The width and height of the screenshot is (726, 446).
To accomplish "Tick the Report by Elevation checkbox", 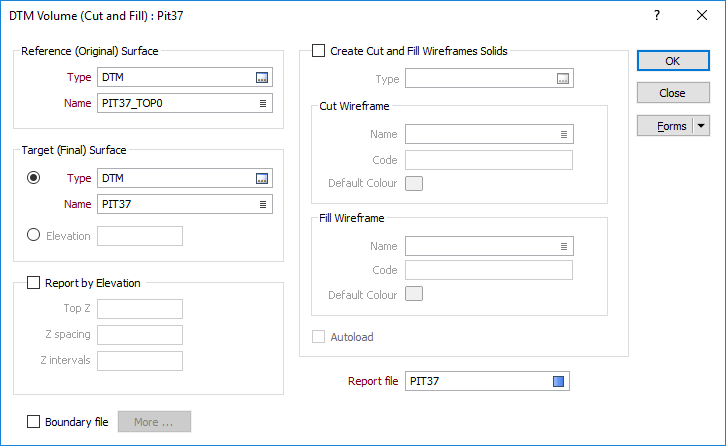I will pos(33,283).
